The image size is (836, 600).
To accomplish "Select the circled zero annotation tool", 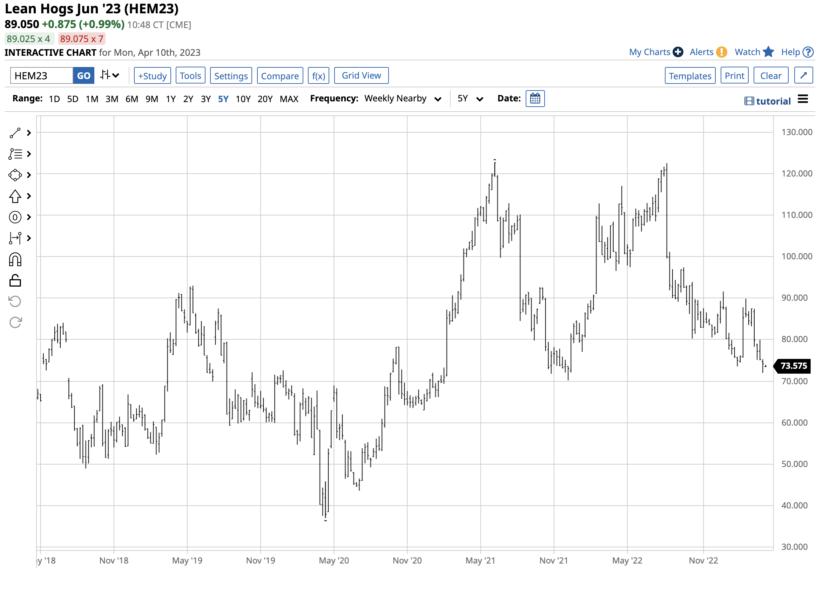I will coord(15,217).
